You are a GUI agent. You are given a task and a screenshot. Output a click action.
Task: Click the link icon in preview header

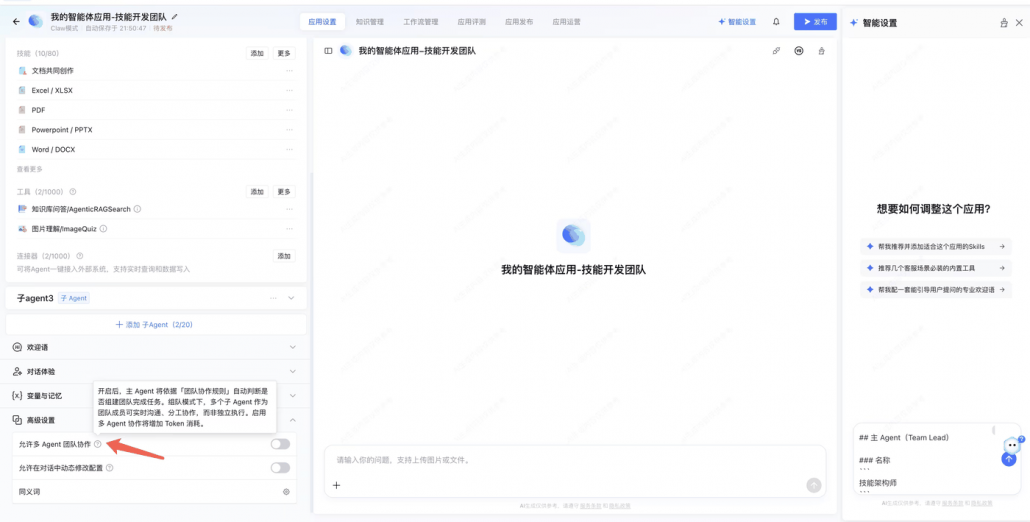(x=776, y=51)
